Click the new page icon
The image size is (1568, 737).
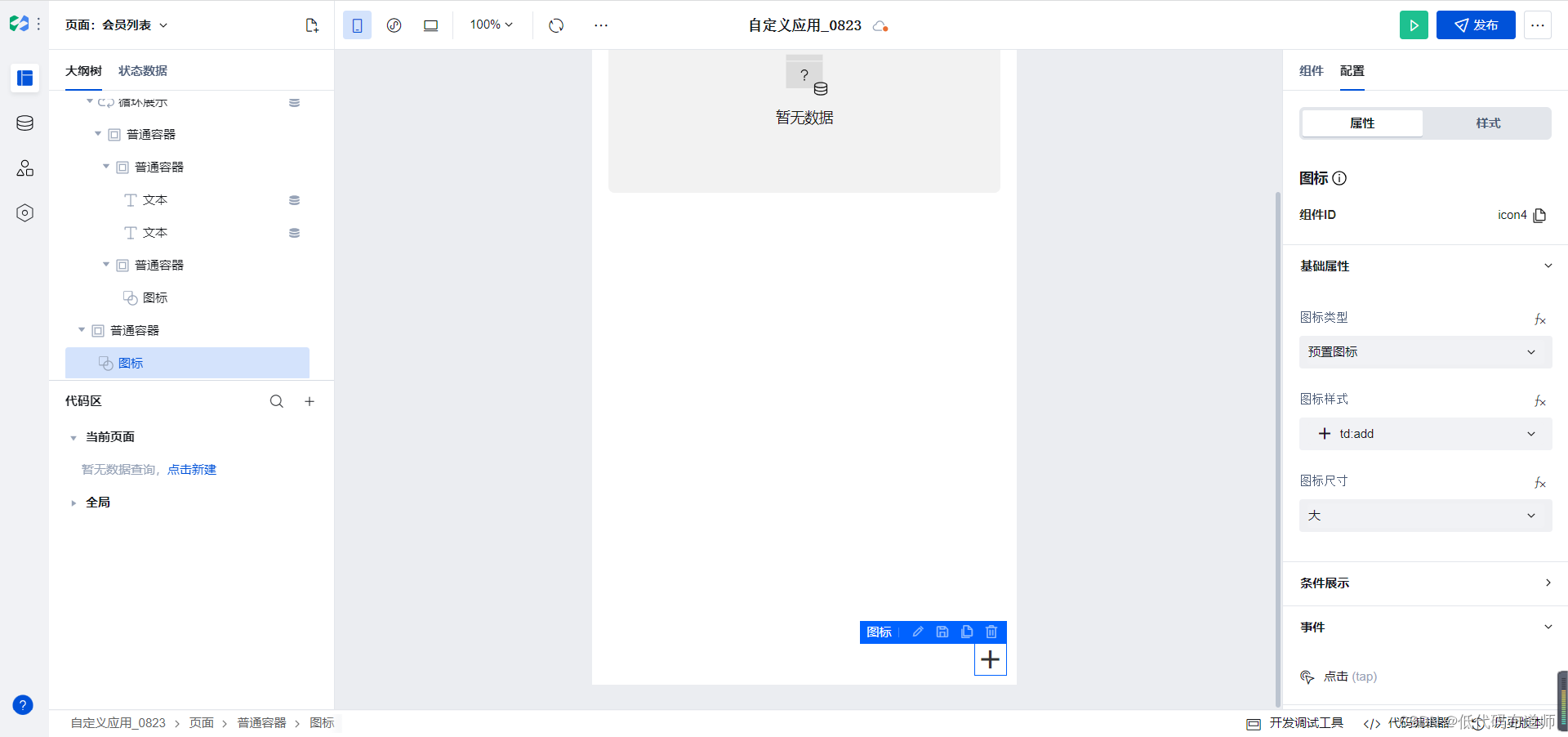[312, 25]
